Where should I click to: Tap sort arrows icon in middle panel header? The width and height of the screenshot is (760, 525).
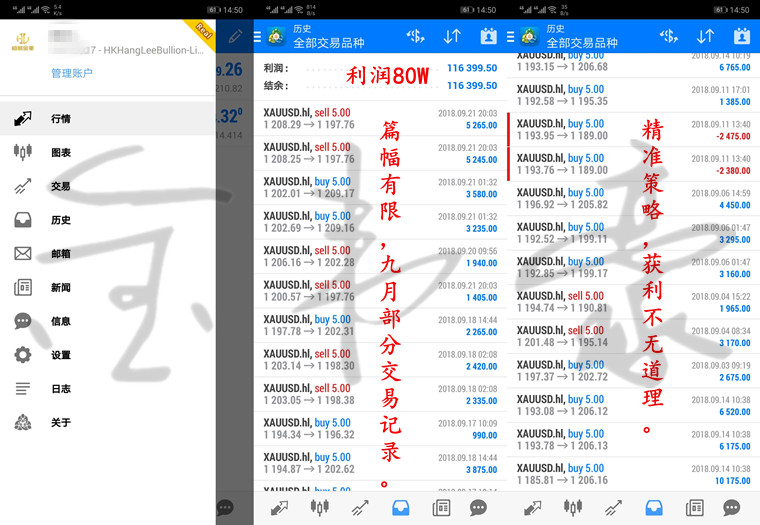click(452, 37)
